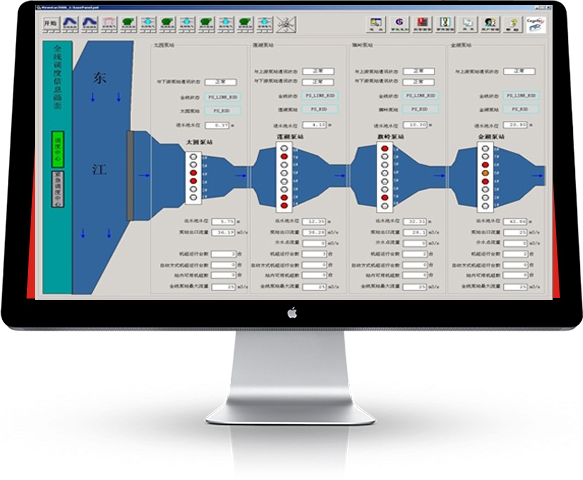Click the 开始 start button in toolbar
The image size is (583, 480).
click(50, 24)
